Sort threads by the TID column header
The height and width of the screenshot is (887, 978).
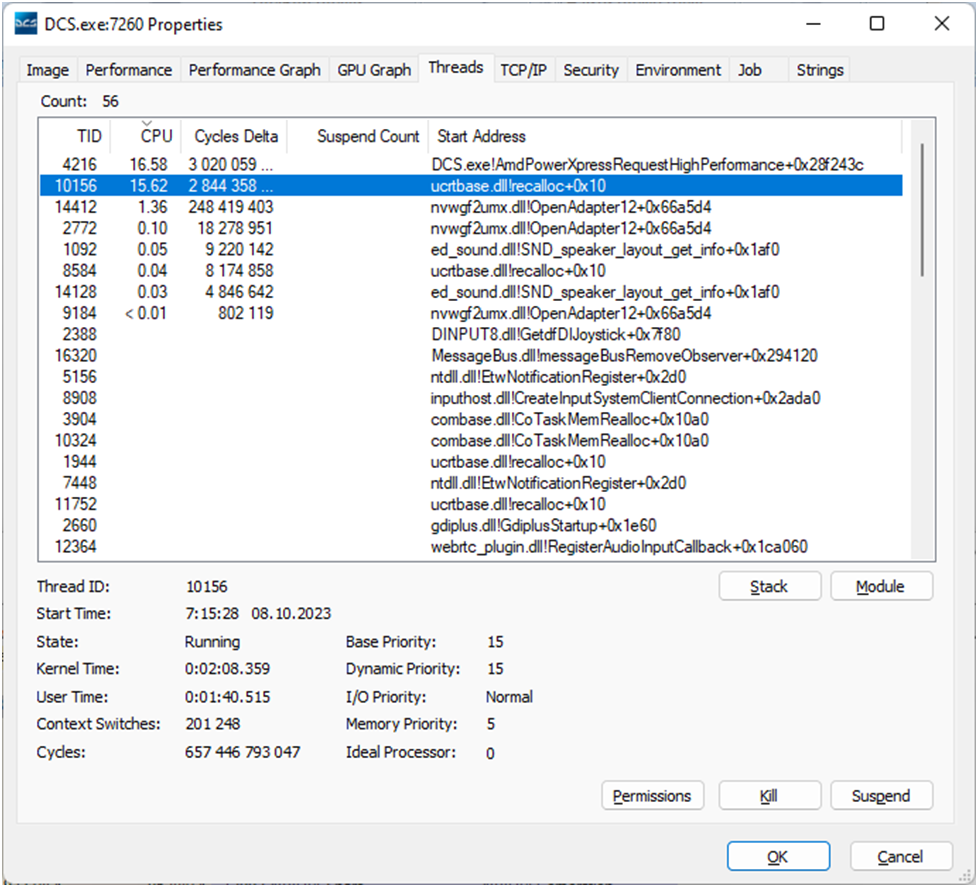75,136
